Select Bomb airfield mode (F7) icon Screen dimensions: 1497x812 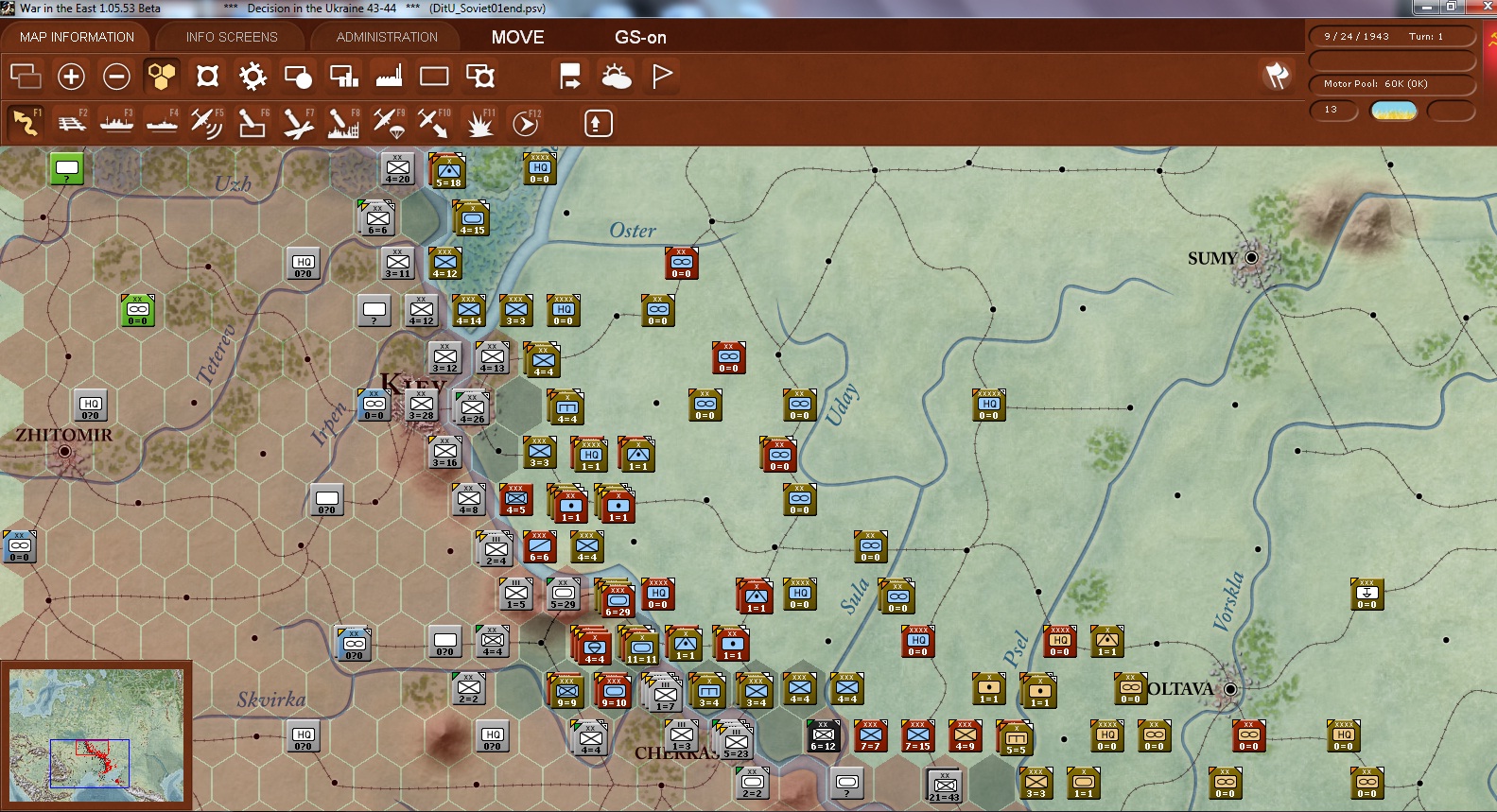pos(298,123)
